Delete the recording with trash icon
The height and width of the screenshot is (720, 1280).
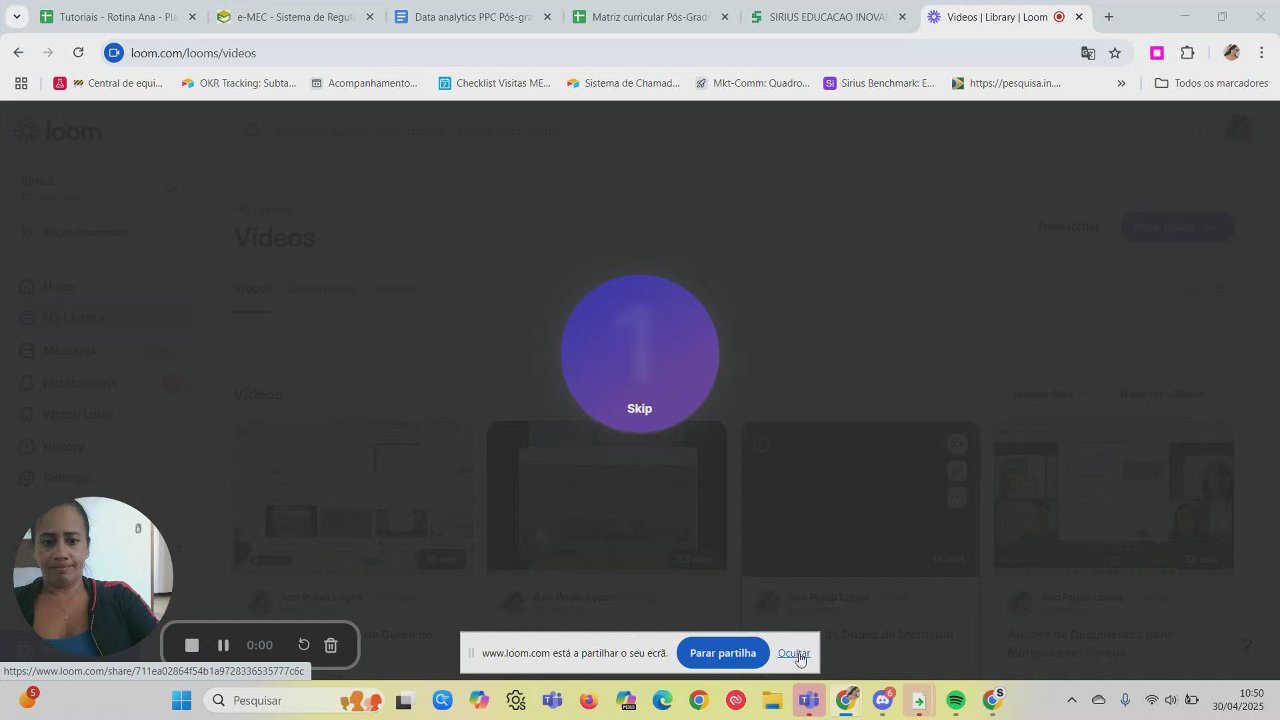point(331,646)
